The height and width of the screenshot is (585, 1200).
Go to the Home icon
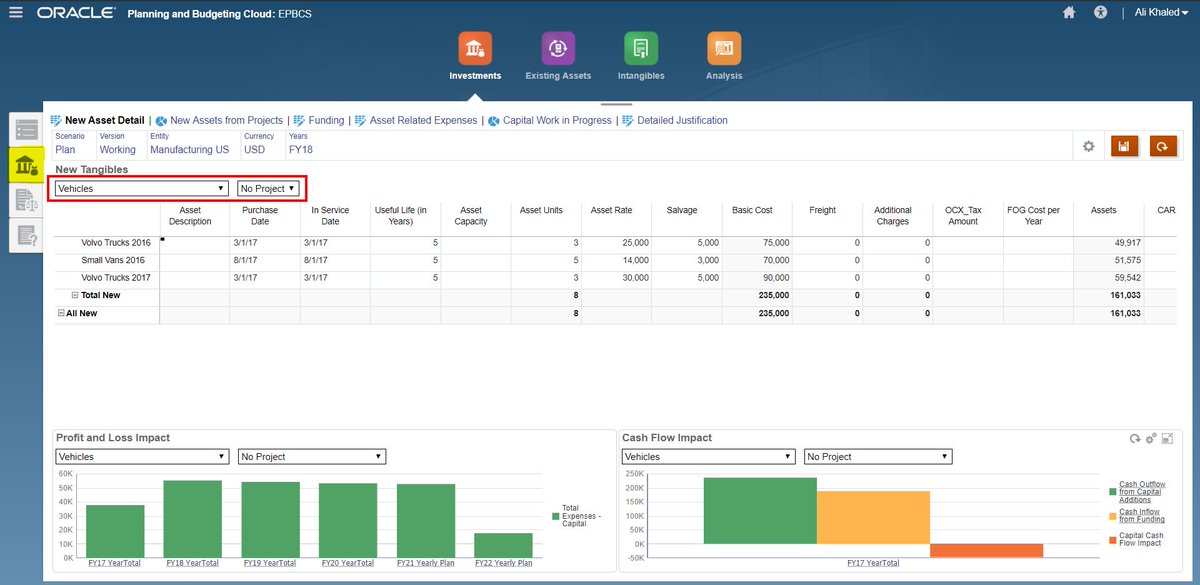1069,13
